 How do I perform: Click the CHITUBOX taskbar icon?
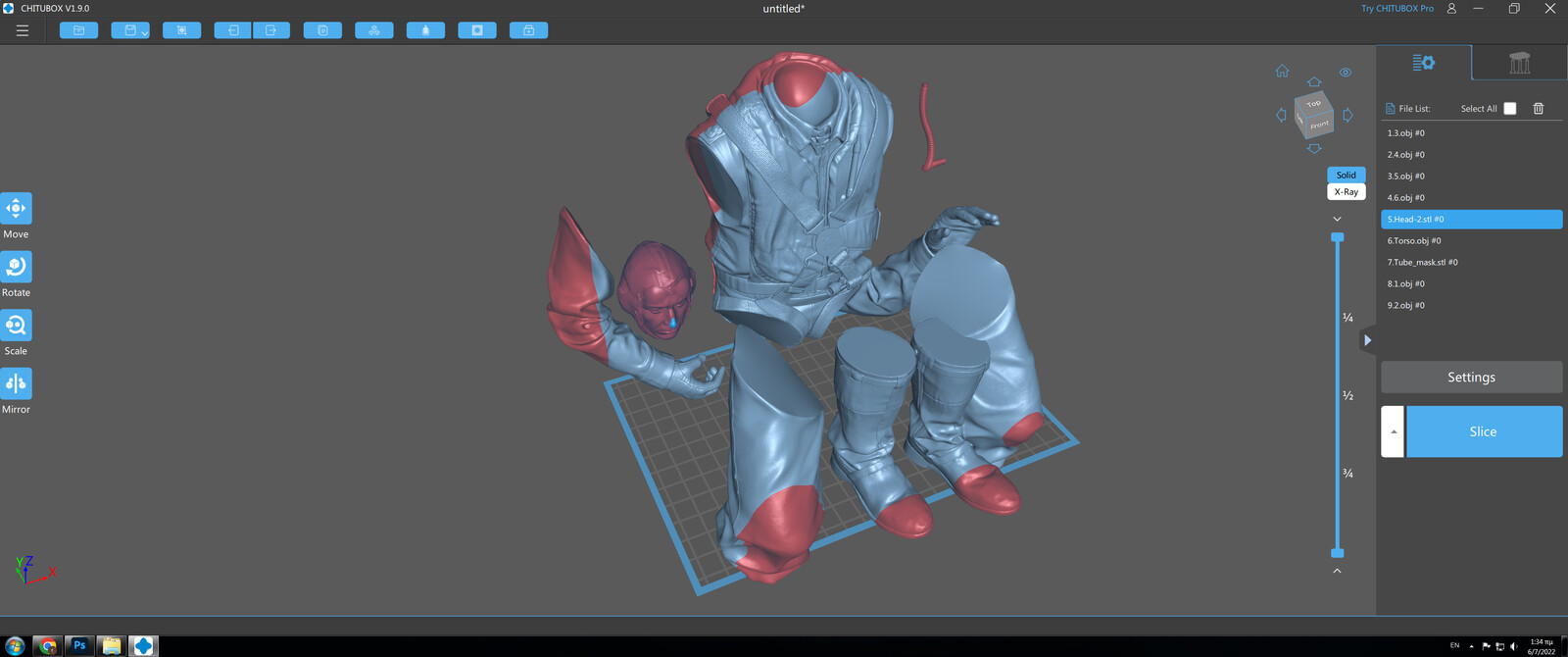point(144,645)
